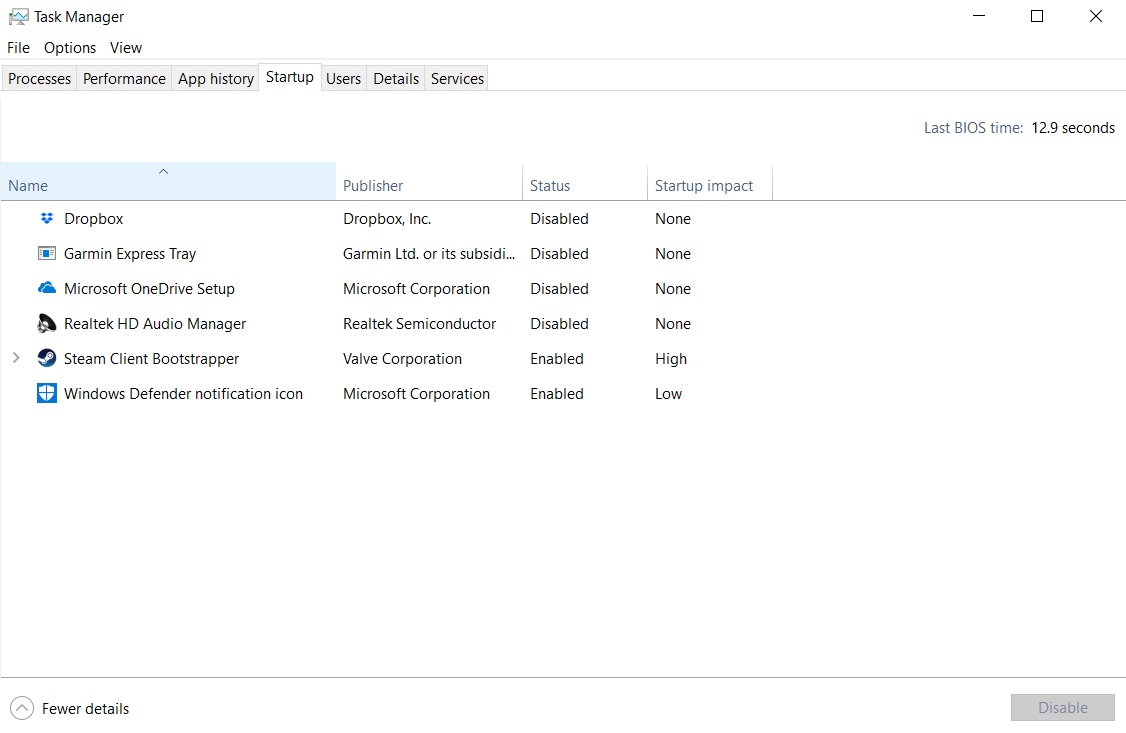Select the Realtek HD Audio Manager icon
This screenshot has width=1126, height=733.
[x=47, y=324]
